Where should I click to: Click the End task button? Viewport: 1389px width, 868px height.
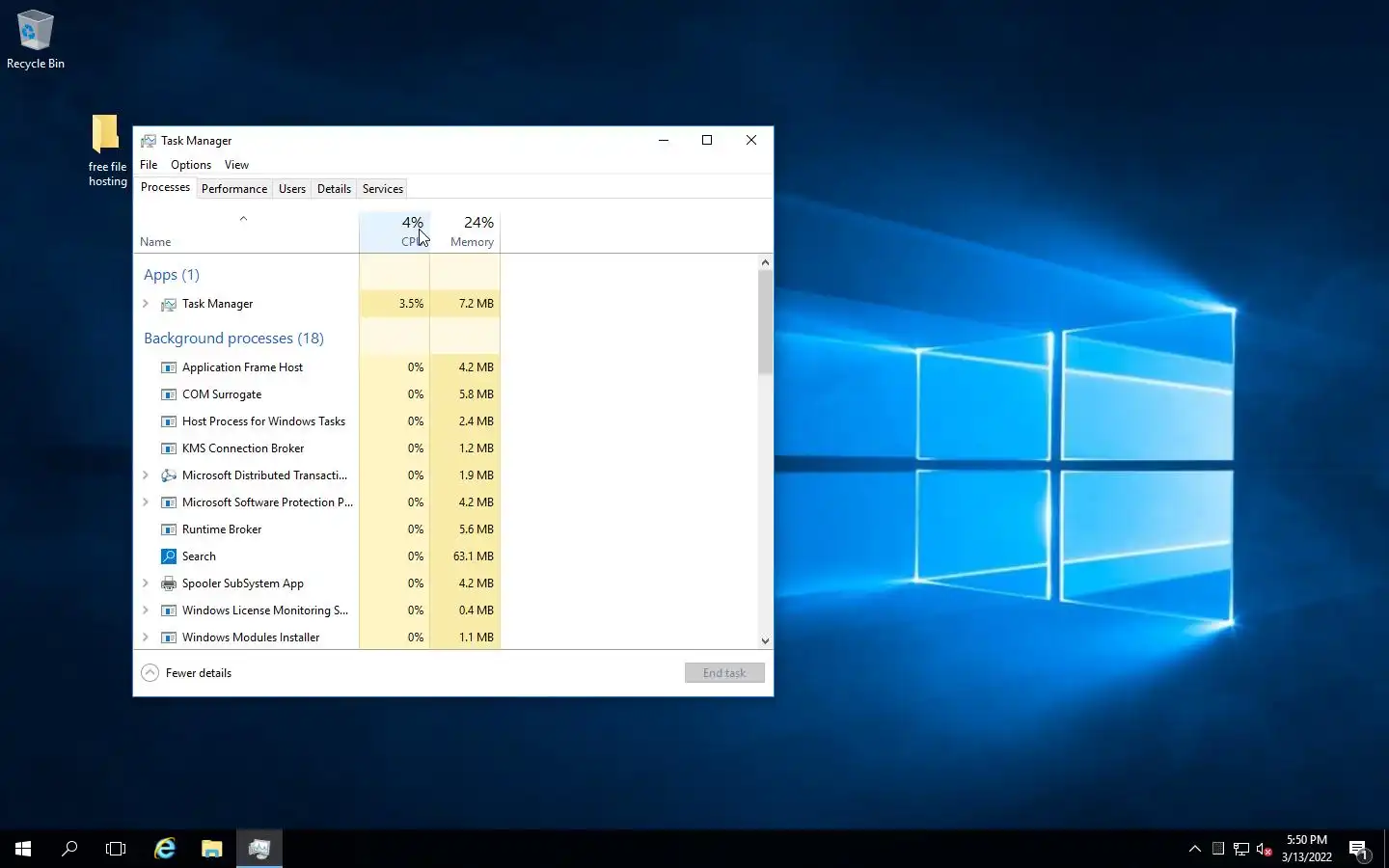coord(724,673)
